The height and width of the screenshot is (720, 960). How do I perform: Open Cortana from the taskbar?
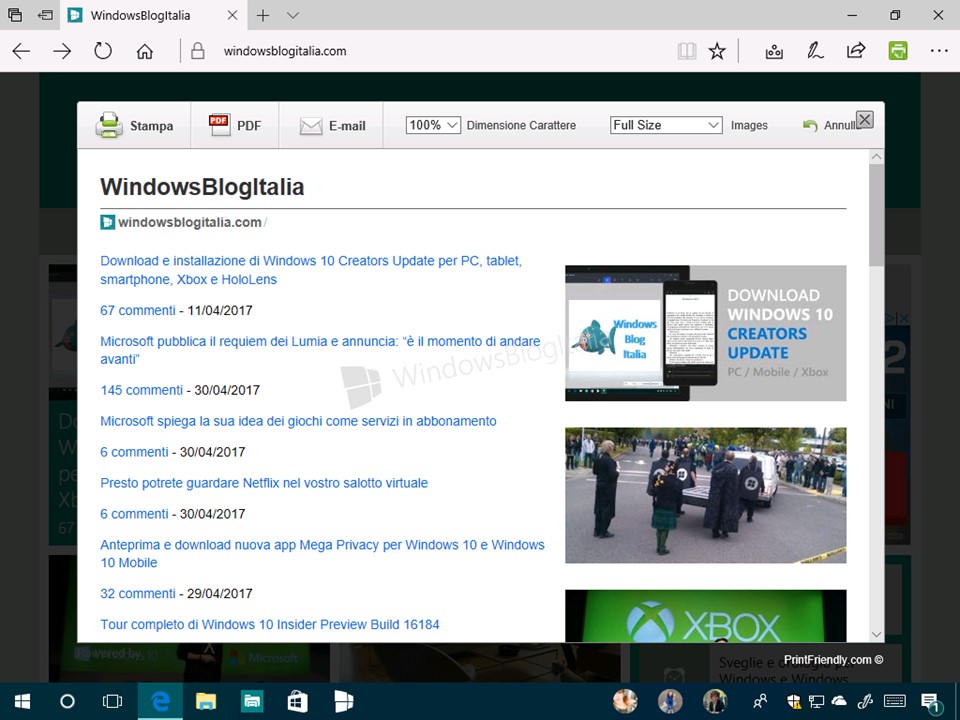(67, 702)
